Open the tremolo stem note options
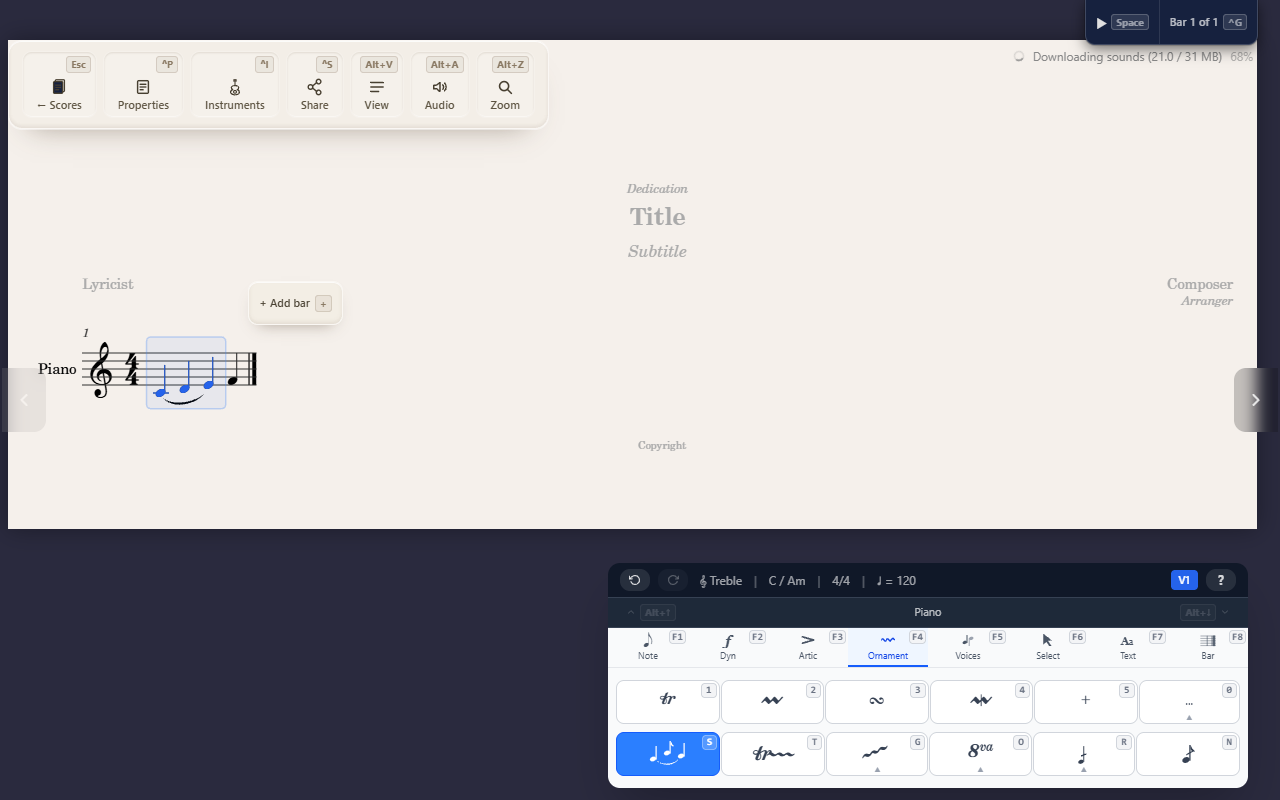The width and height of the screenshot is (1280, 800). point(1085,754)
